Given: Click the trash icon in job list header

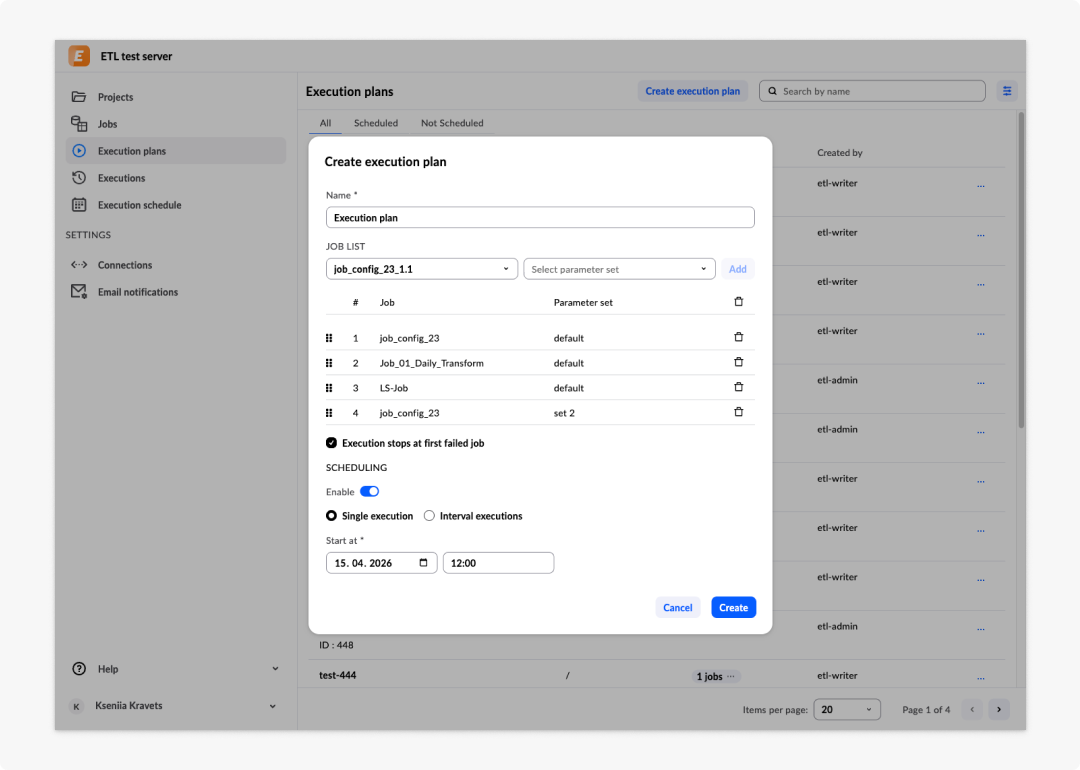Looking at the screenshot, I should click(x=738, y=302).
